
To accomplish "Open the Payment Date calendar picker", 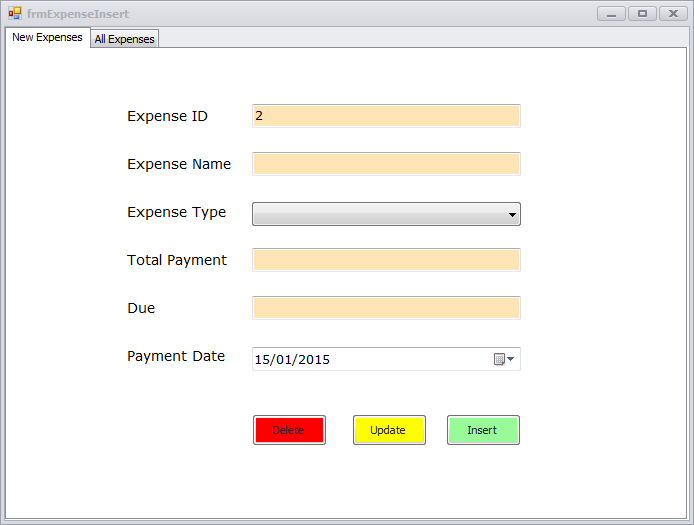I will [x=504, y=359].
